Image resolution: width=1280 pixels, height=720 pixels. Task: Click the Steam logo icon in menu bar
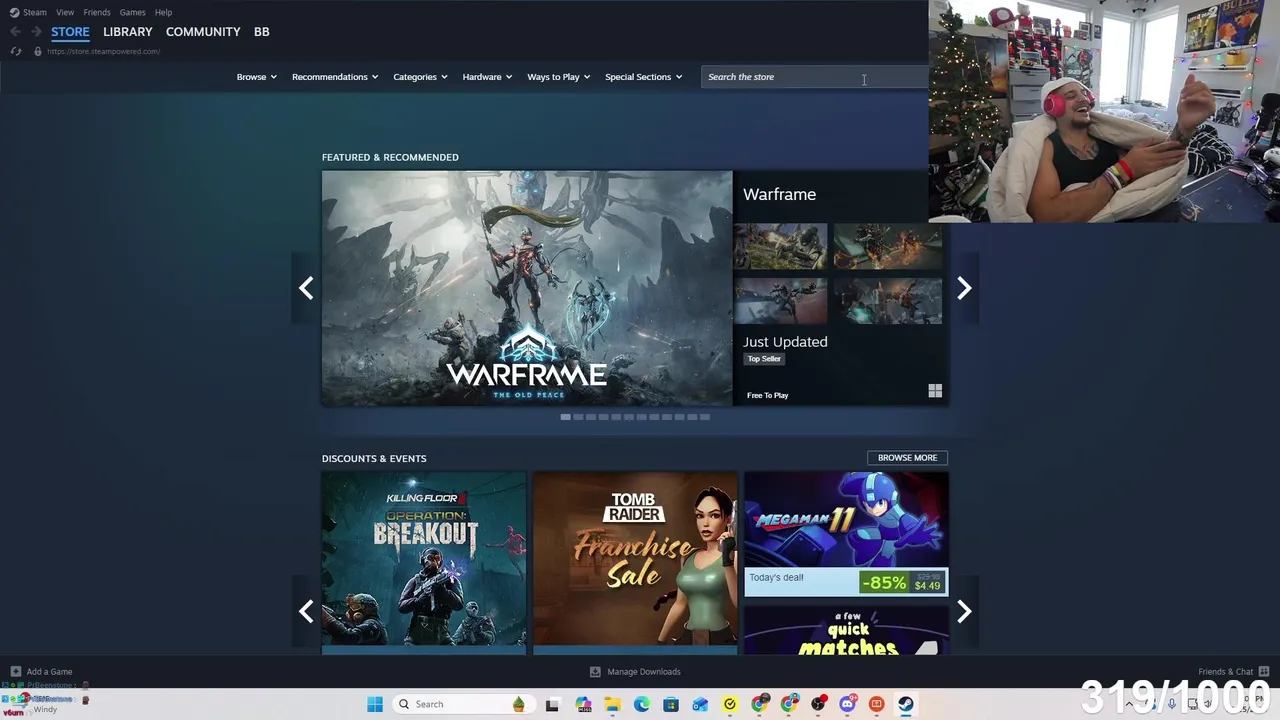pos(14,12)
